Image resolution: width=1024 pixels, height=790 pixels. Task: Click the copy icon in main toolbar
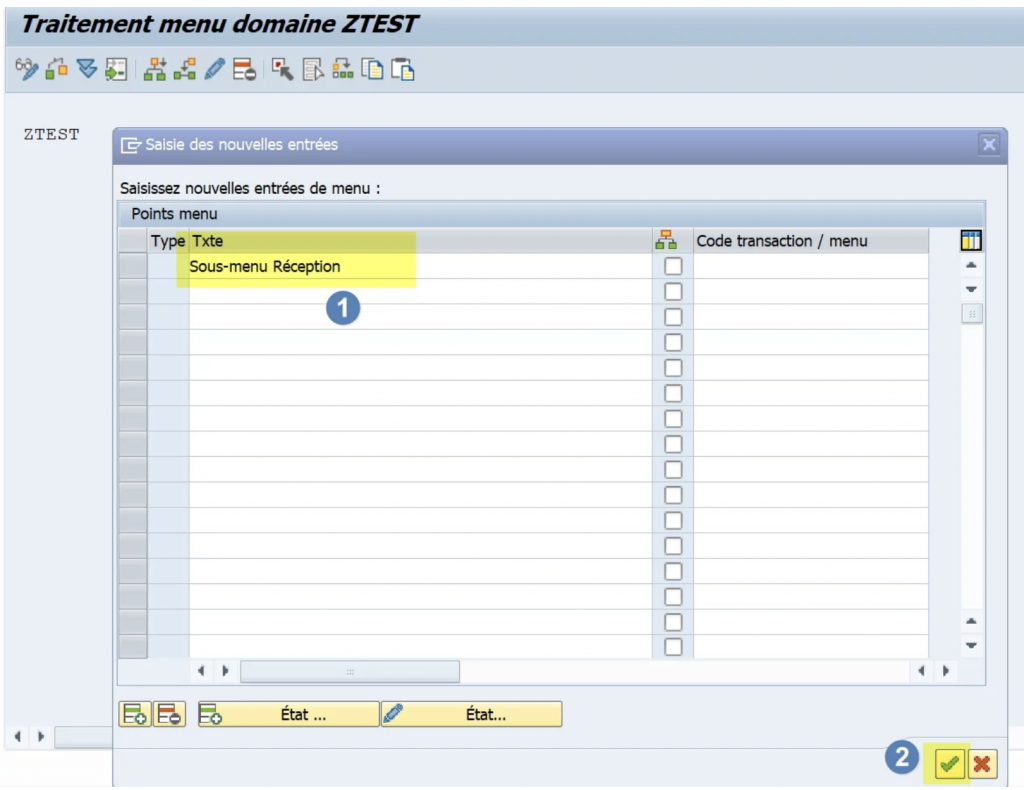pyautogui.click(x=372, y=70)
